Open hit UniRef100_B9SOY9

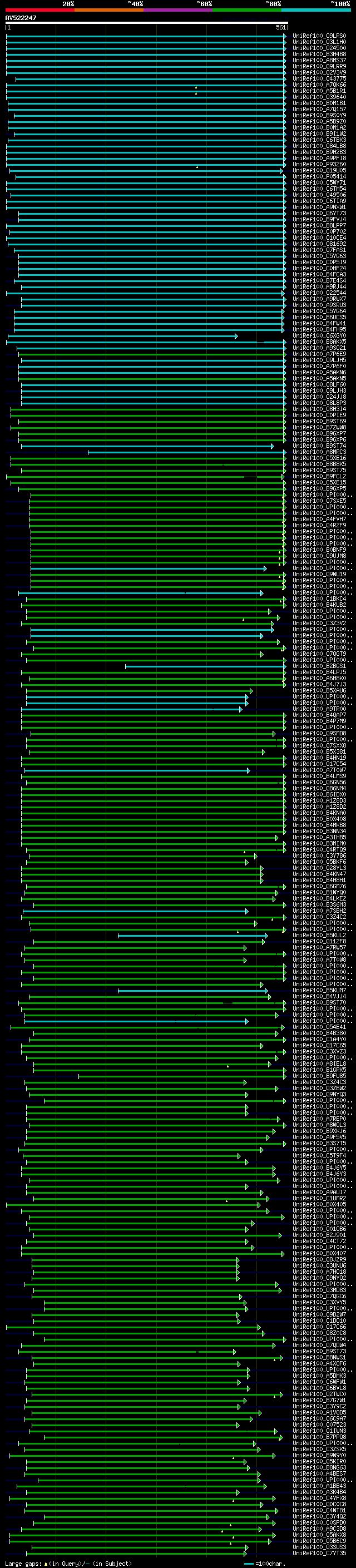(319, 116)
